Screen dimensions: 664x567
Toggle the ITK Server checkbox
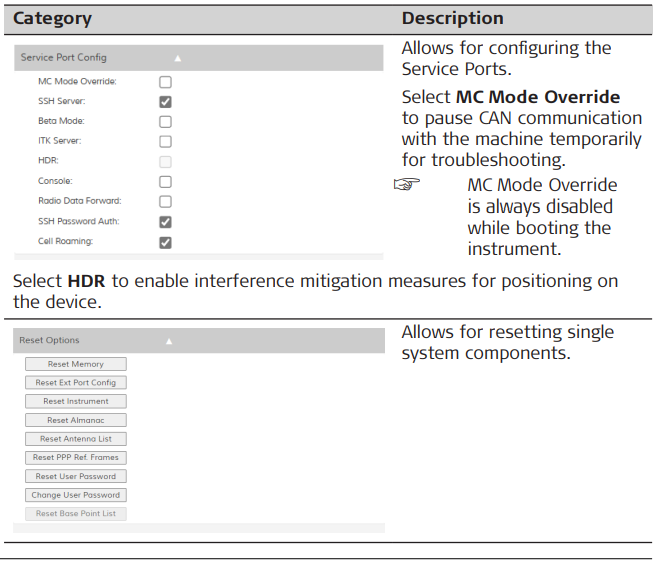click(x=165, y=142)
